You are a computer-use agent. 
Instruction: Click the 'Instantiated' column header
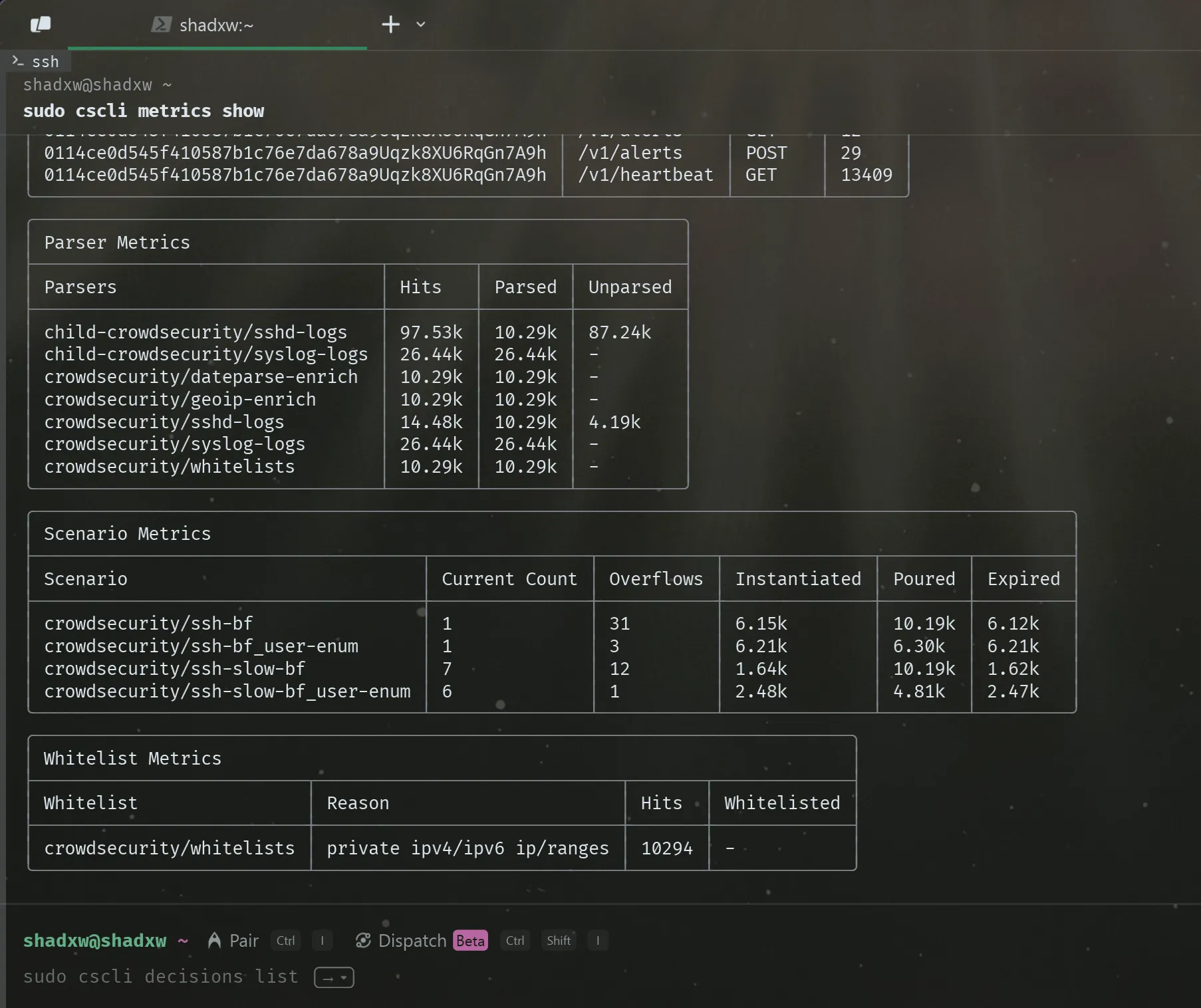coord(798,579)
